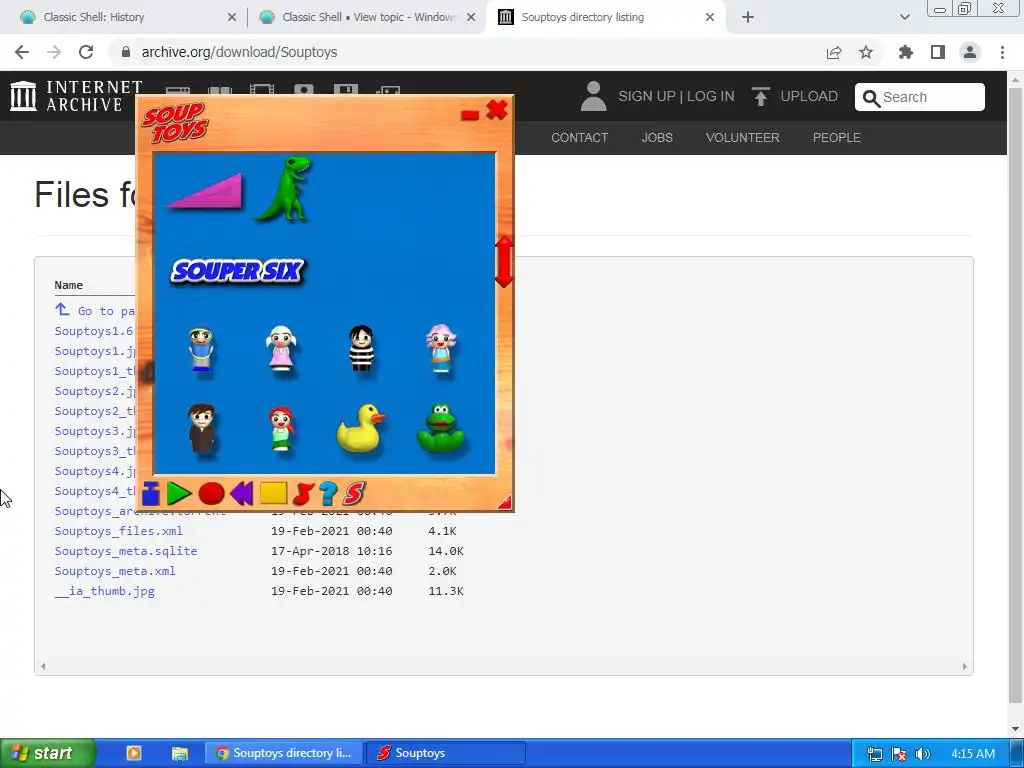Open a new browser tab

pyautogui.click(x=748, y=18)
